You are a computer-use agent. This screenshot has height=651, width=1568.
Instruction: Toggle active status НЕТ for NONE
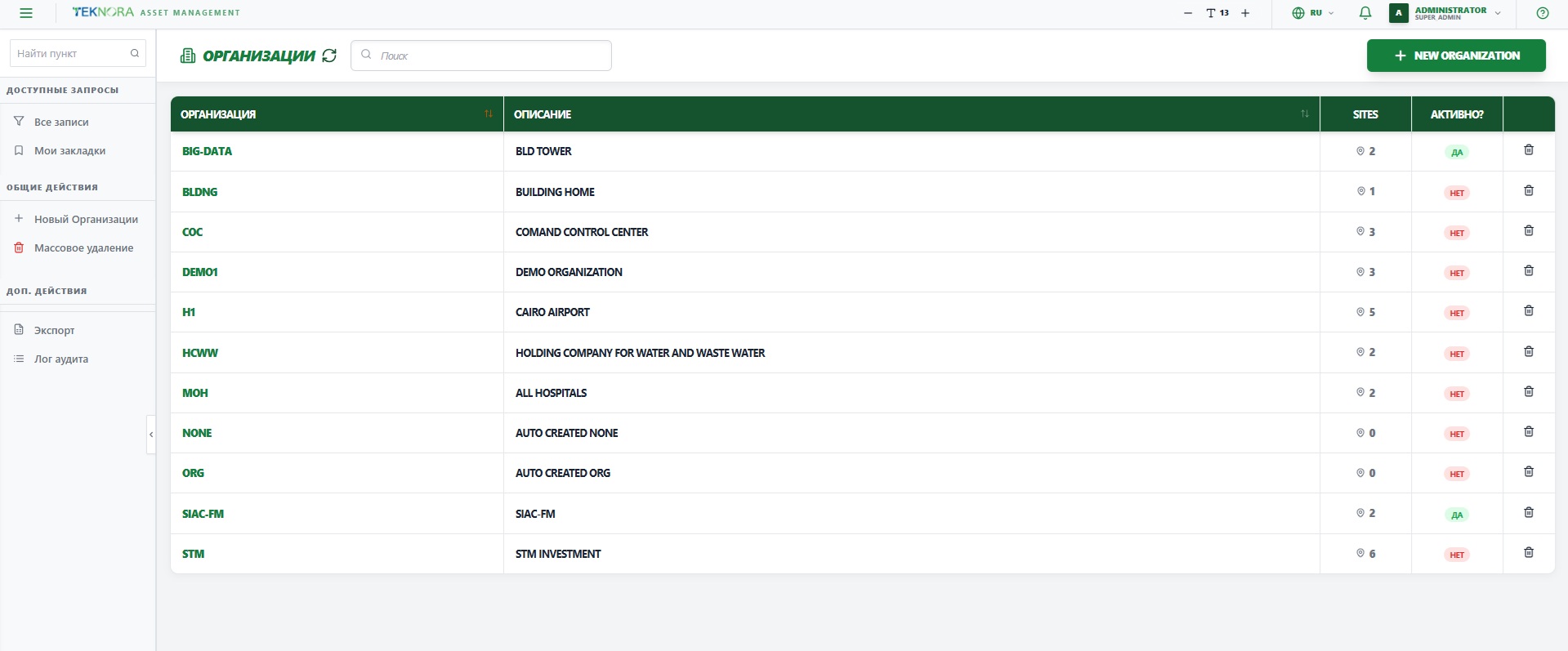tap(1457, 434)
